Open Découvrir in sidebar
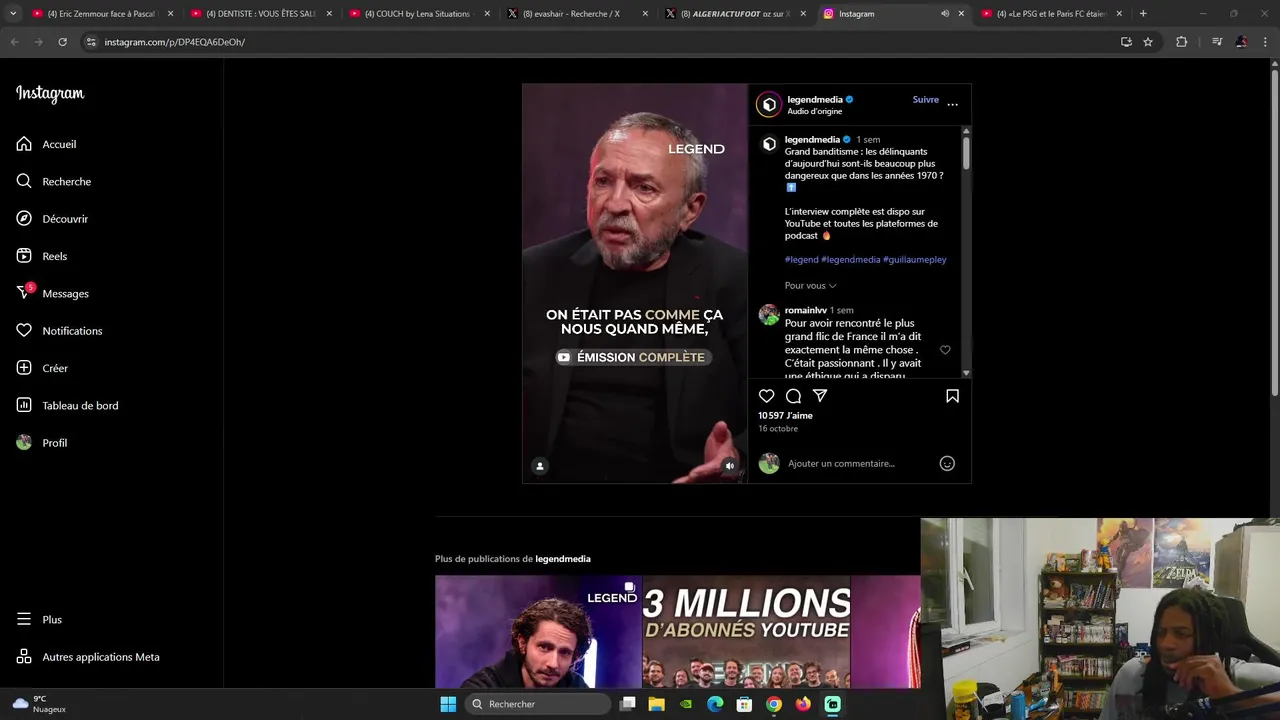The width and height of the screenshot is (1280, 720). (x=52, y=219)
